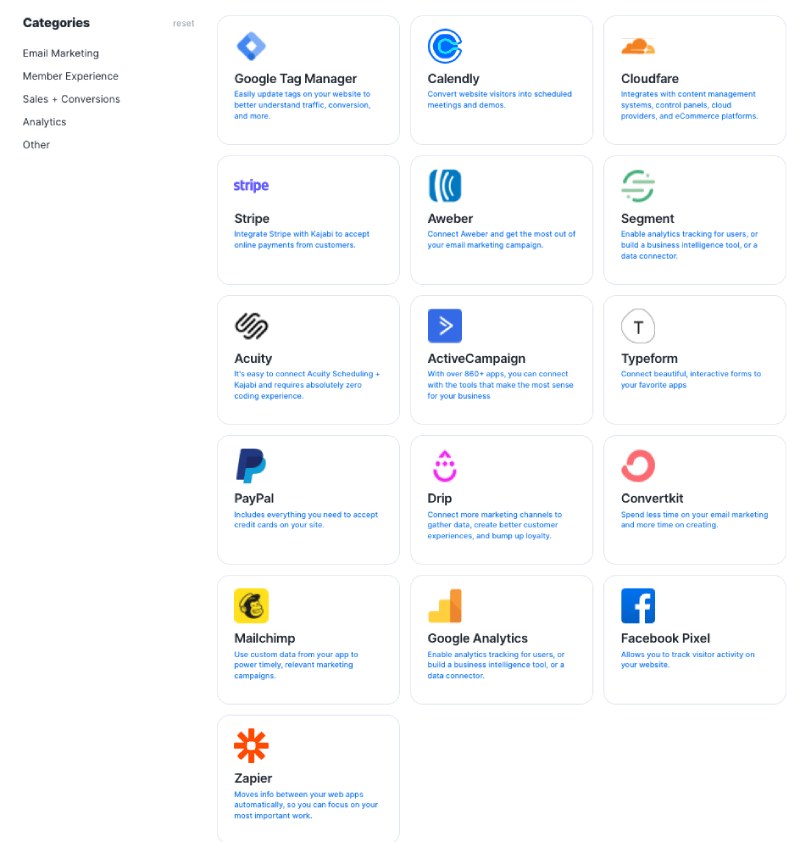Image resolution: width=800 pixels, height=842 pixels.
Task: Click the Convertkit red circle icon
Action: pyautogui.click(x=638, y=466)
